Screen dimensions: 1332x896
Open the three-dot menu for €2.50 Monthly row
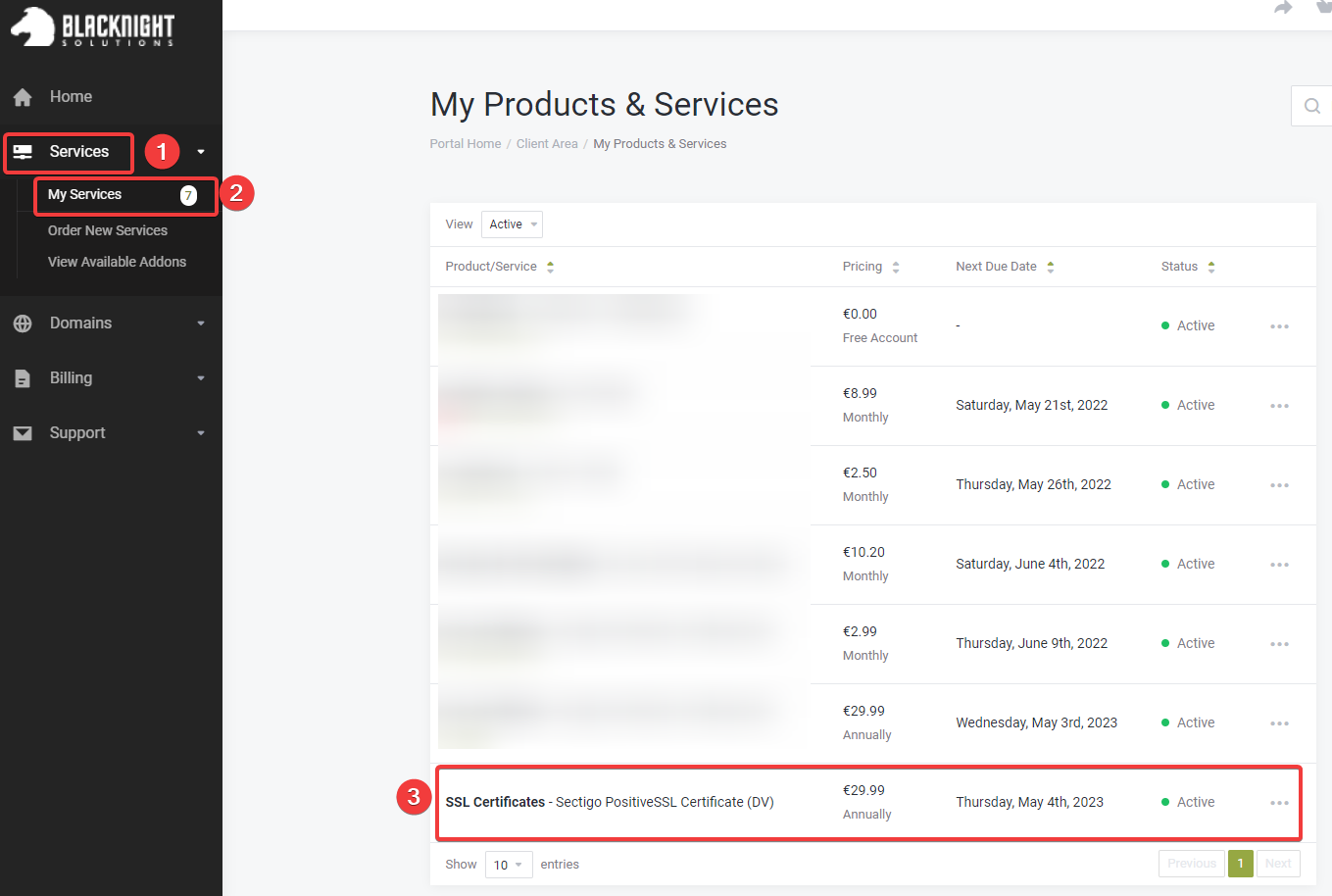[x=1279, y=485]
